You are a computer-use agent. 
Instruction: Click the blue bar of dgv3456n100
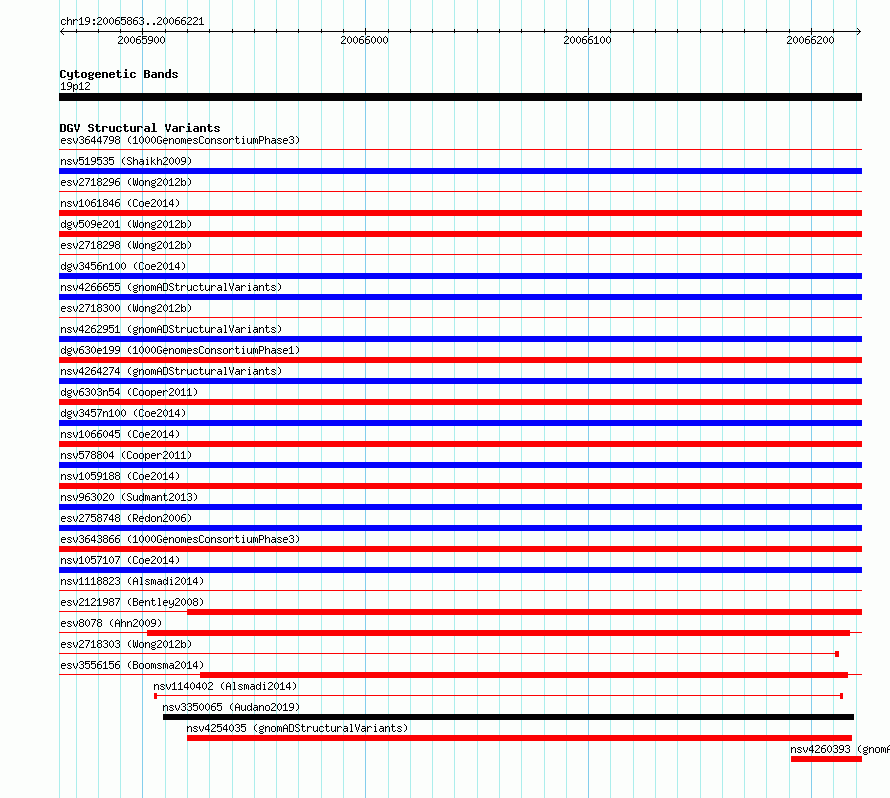tap(460, 276)
